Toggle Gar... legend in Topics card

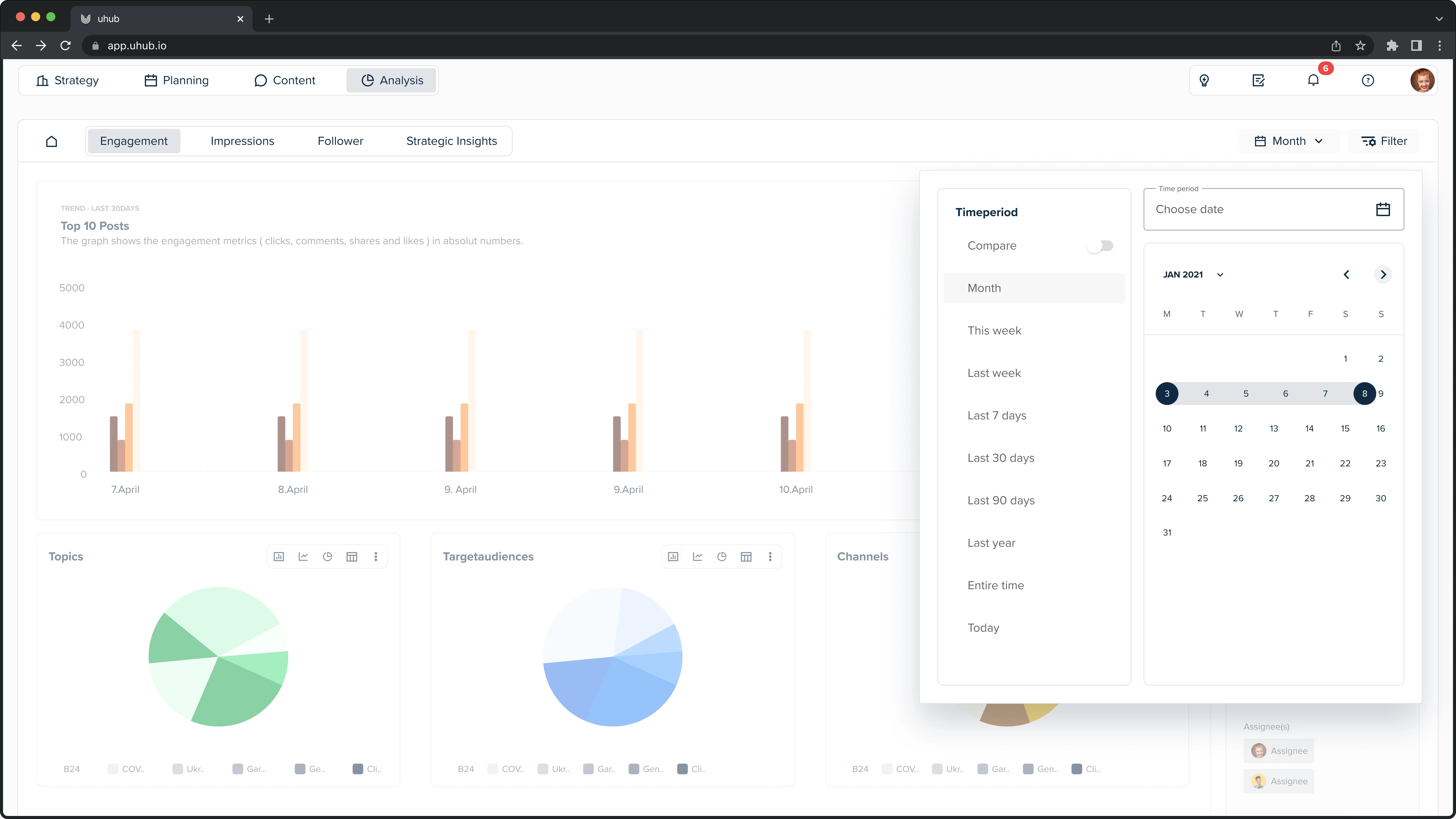tap(250, 769)
